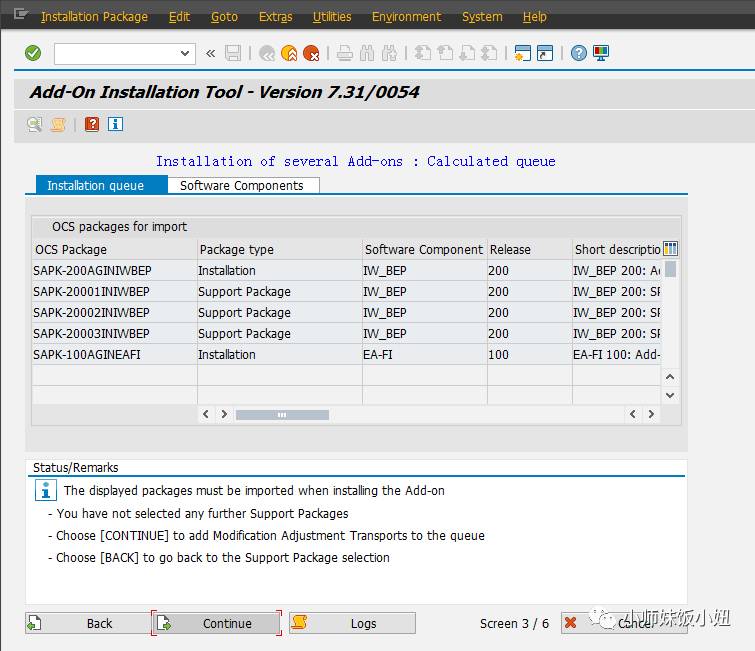
Task: Select the SAPK-100AGINEAFI package cell
Action: pyautogui.click(x=115, y=354)
